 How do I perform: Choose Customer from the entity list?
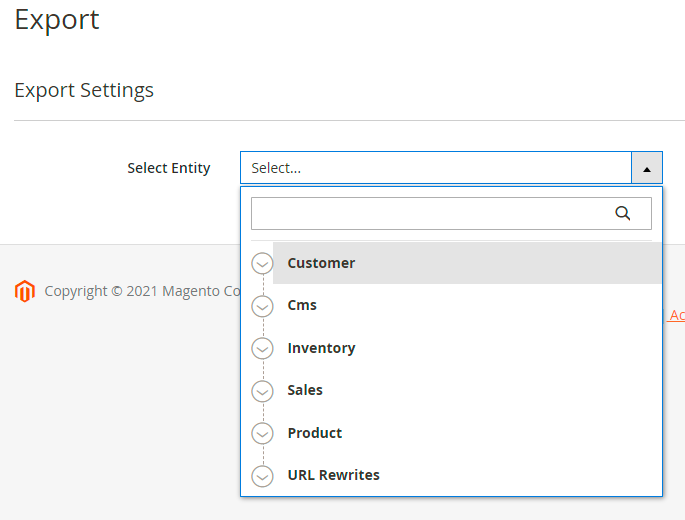(321, 263)
